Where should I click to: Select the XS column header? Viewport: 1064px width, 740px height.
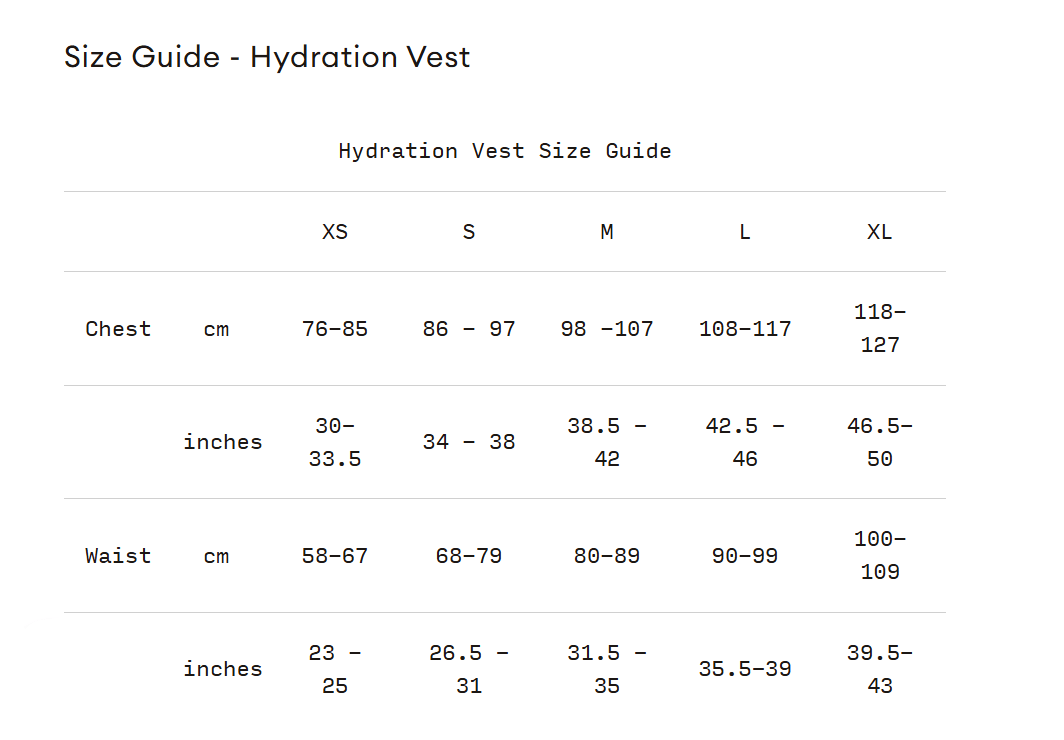click(335, 232)
